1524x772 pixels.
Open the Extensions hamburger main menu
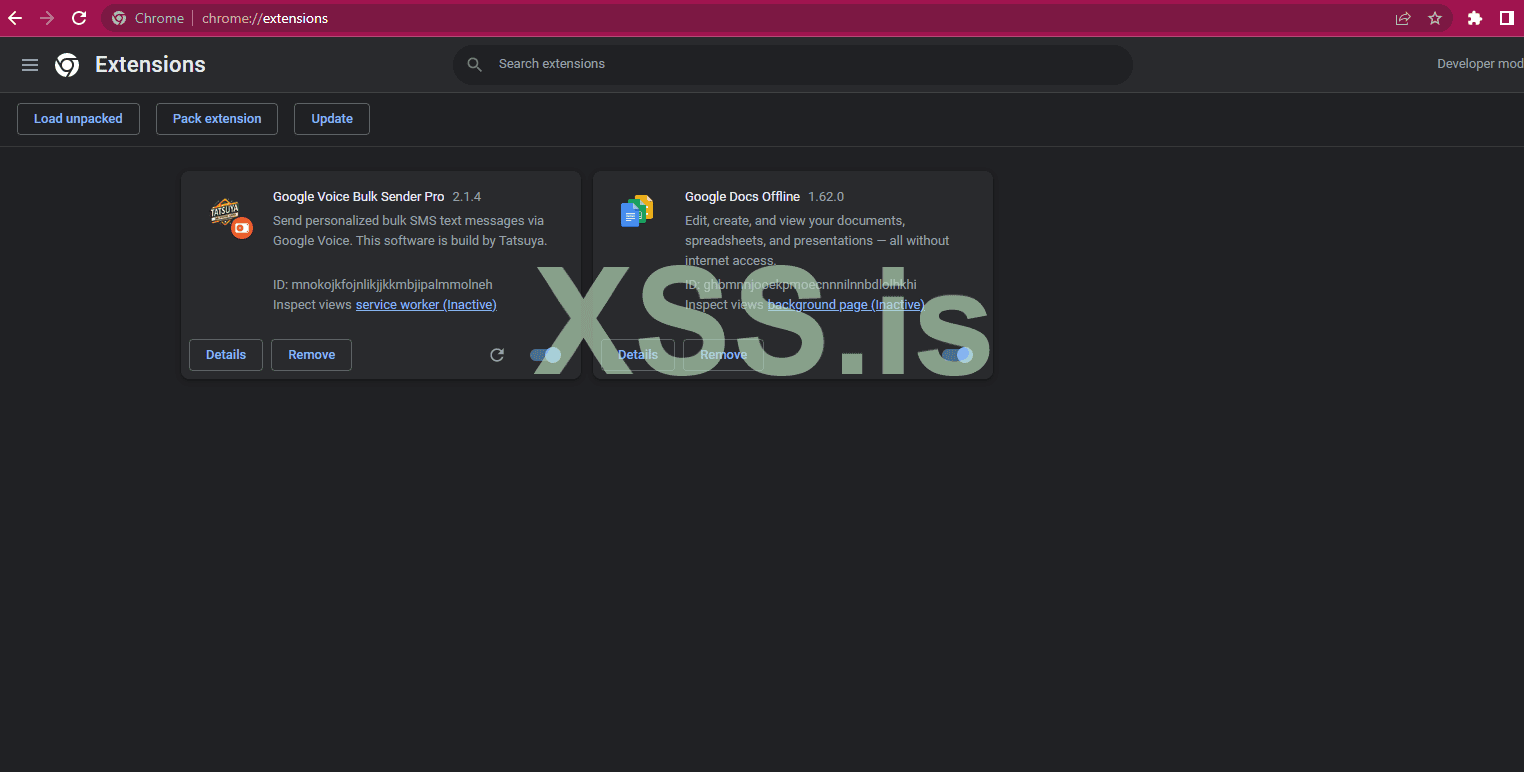point(30,65)
